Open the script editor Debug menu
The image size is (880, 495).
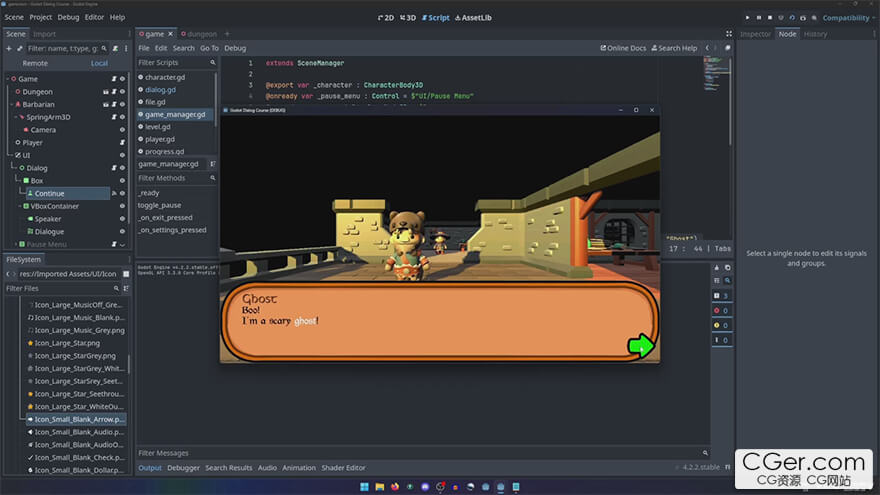(235, 48)
